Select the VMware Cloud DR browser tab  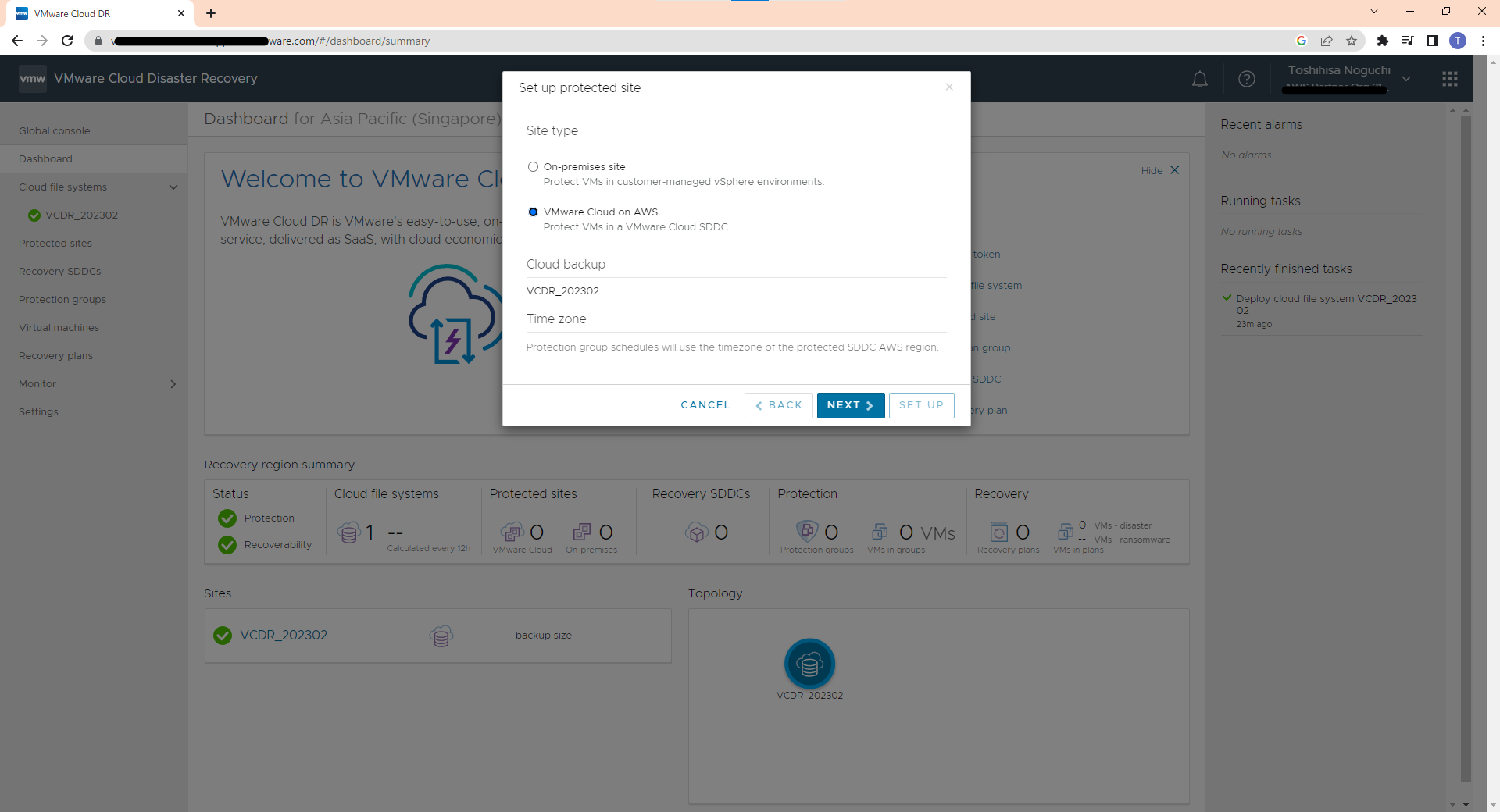[x=100, y=13]
